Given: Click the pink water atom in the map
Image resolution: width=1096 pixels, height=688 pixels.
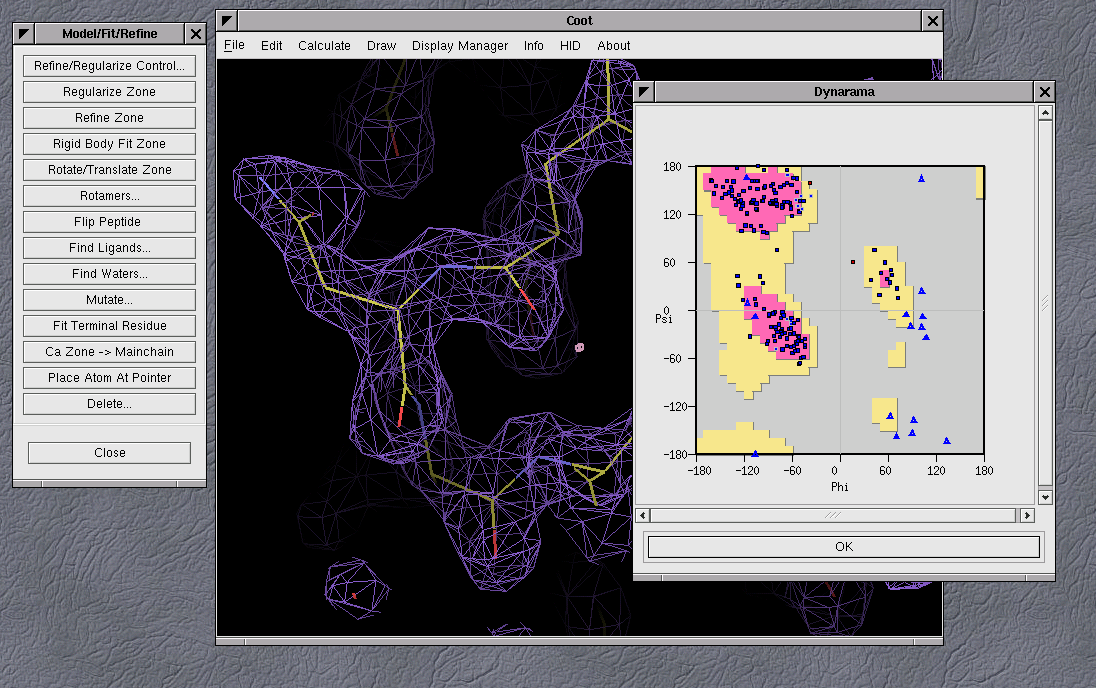Looking at the screenshot, I should pyautogui.click(x=579, y=347).
